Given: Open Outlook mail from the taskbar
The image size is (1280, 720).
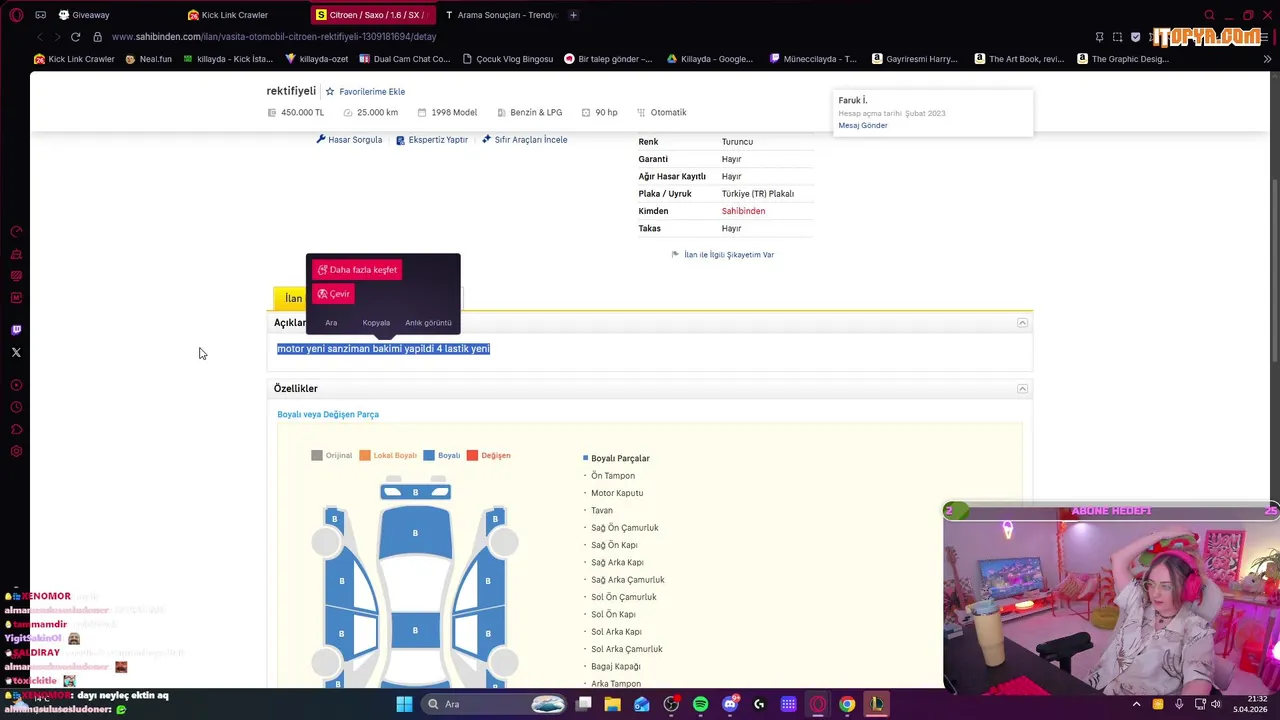Looking at the screenshot, I should 642,704.
